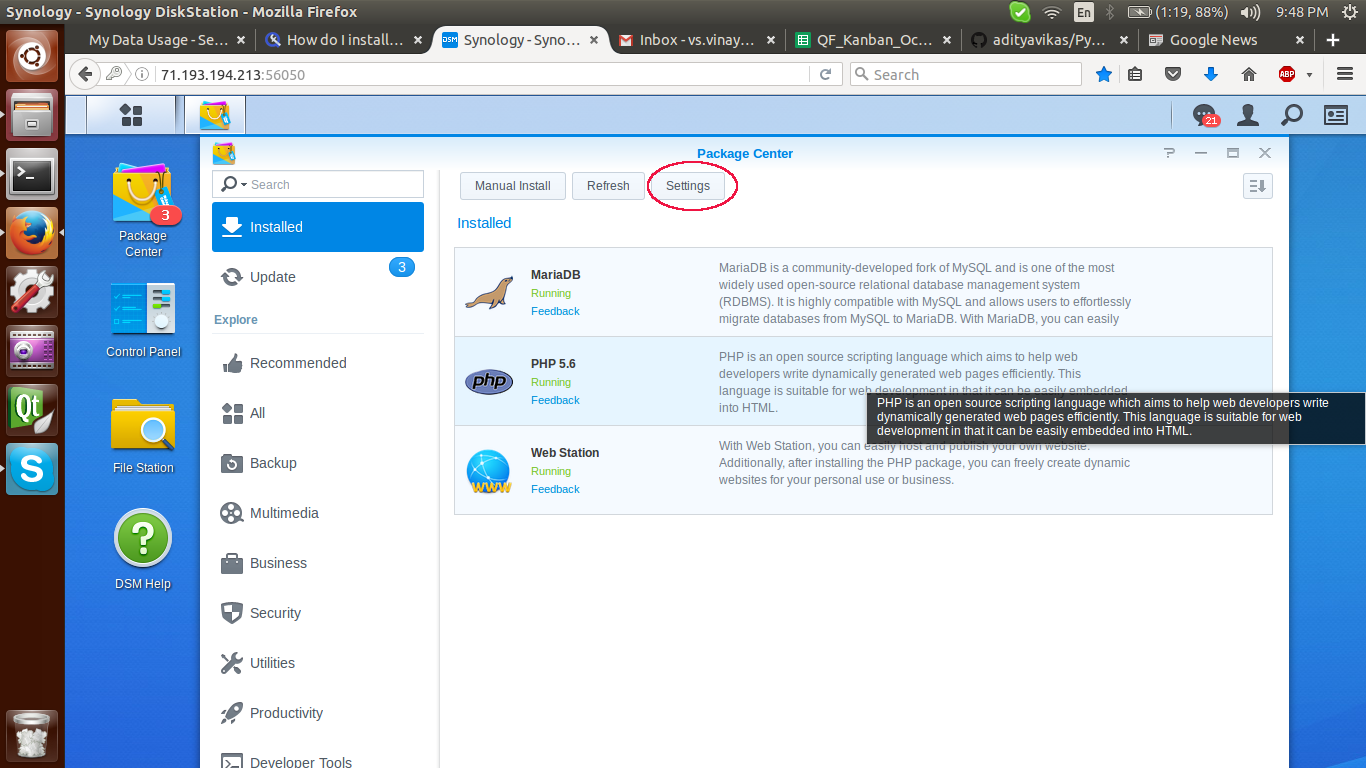The width and height of the screenshot is (1366, 768).
Task: Open MariaDB package title
Action: pyautogui.click(x=556, y=275)
